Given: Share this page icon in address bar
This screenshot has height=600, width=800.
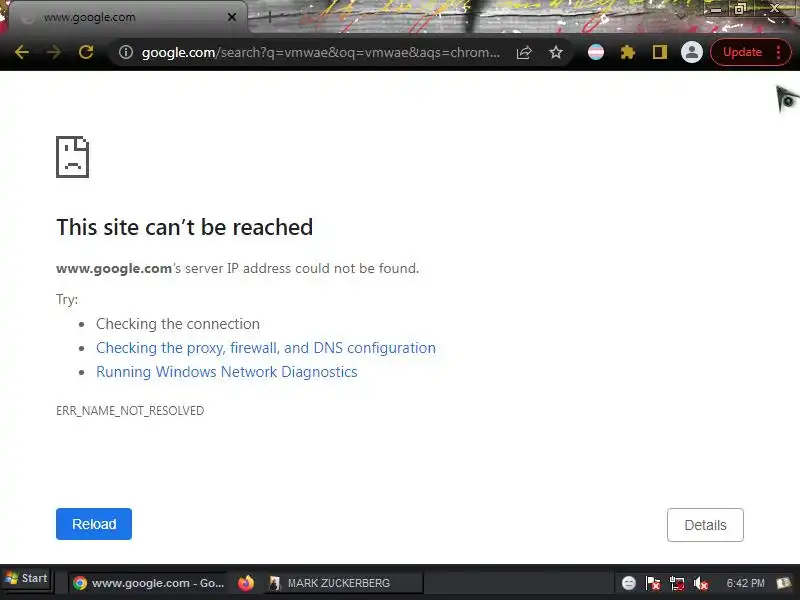Looking at the screenshot, I should click(x=524, y=52).
